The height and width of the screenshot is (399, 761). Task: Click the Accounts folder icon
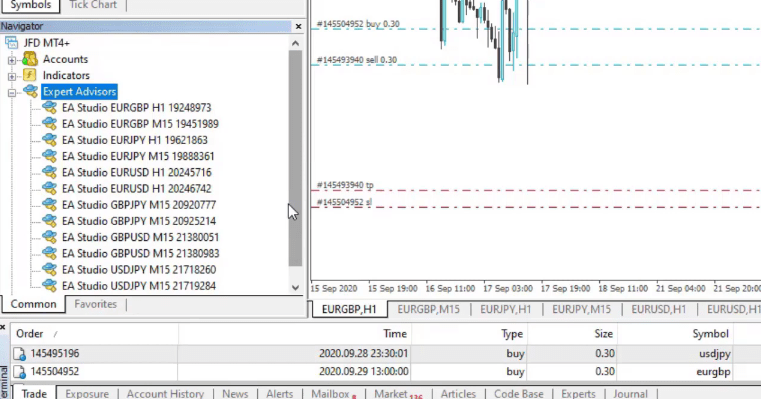[x=30, y=59]
